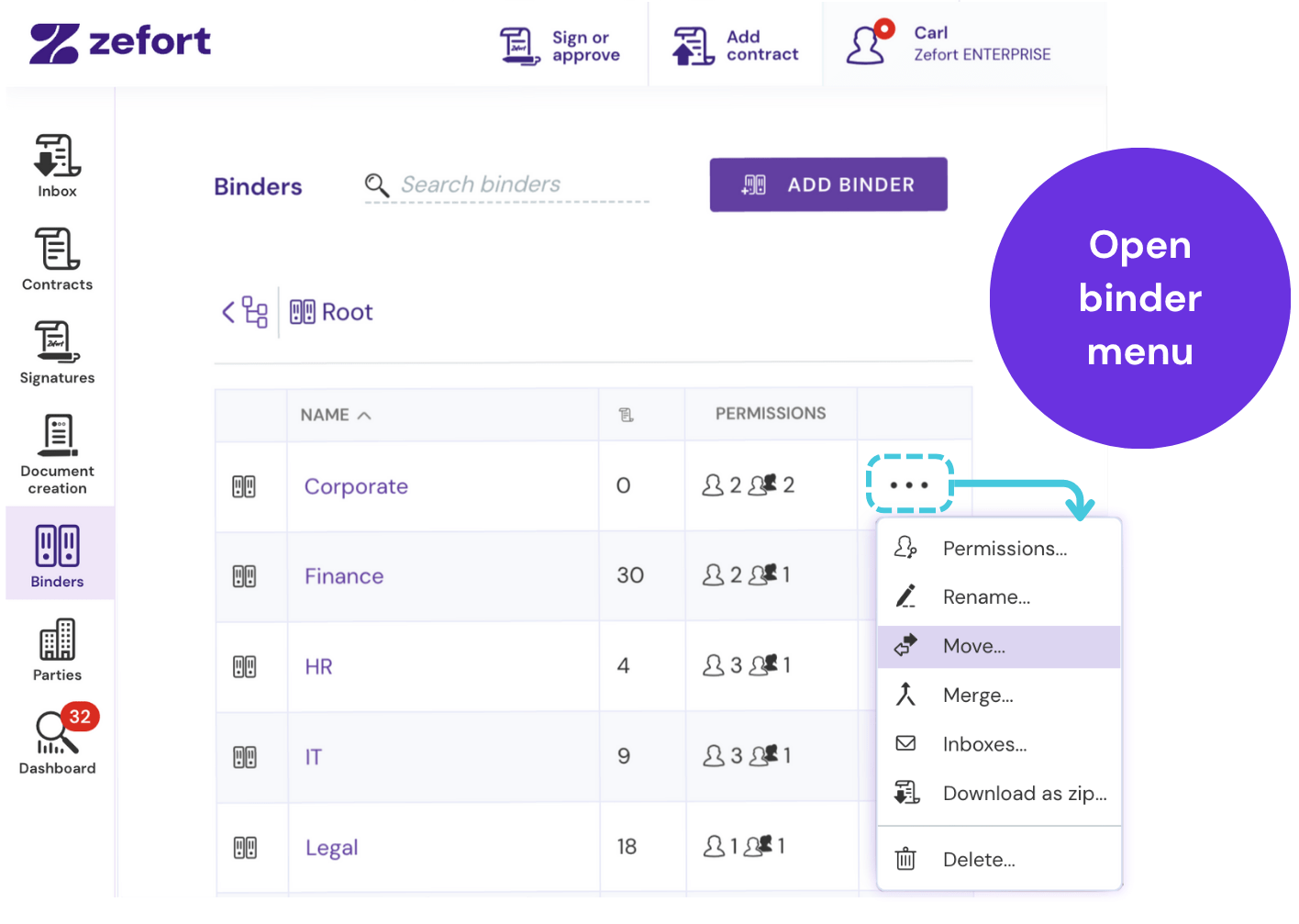Click the PERMISSIONS column header

click(x=771, y=414)
